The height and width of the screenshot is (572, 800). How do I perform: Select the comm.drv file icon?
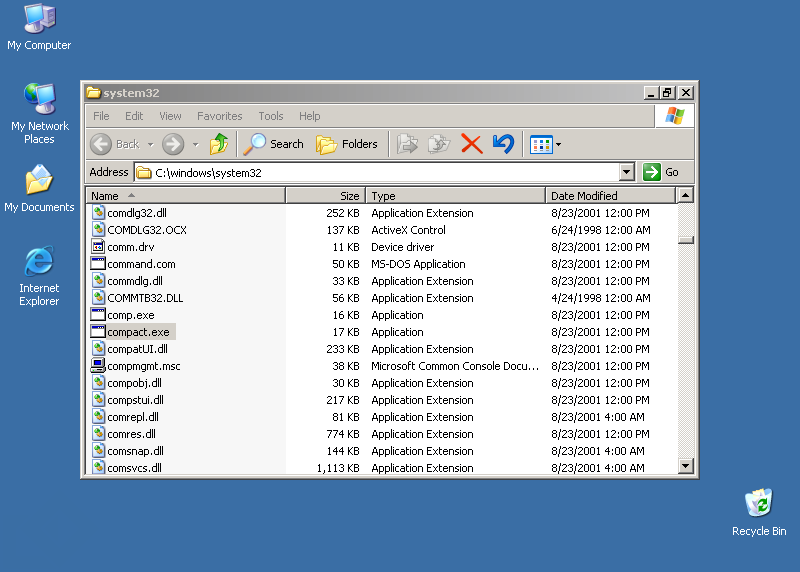point(98,246)
